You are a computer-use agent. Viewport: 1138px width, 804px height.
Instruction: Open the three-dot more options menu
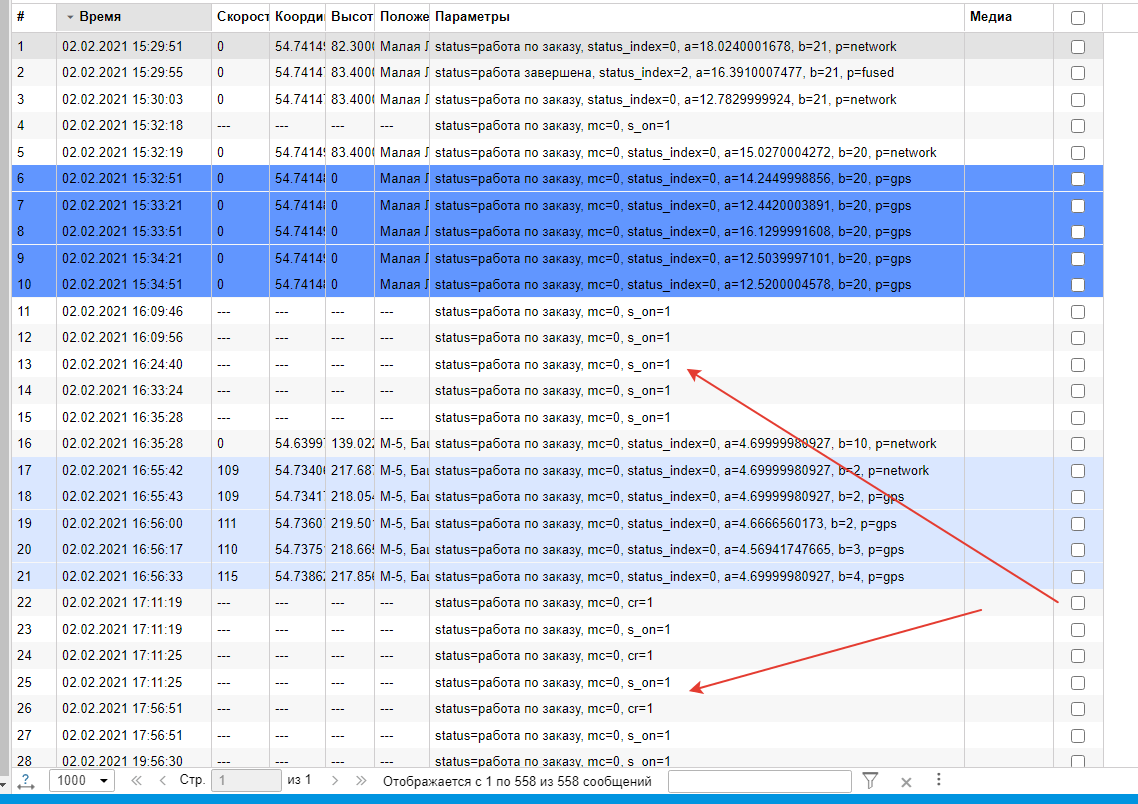tap(938, 780)
